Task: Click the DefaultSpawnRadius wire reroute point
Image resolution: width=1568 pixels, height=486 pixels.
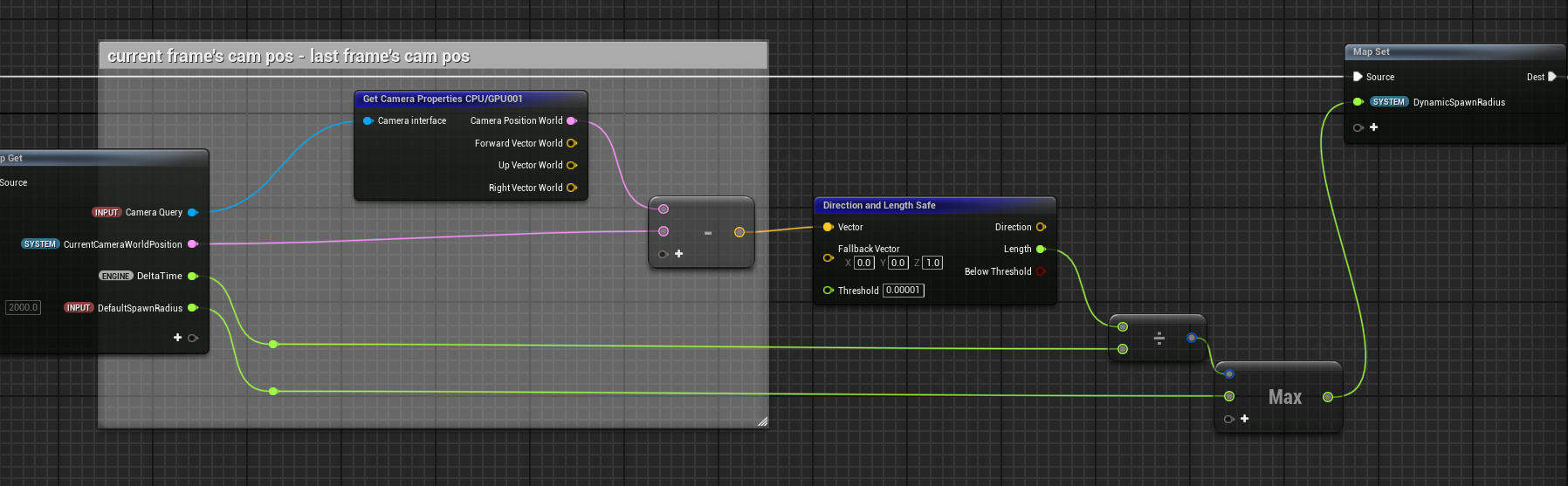Action: point(273,392)
